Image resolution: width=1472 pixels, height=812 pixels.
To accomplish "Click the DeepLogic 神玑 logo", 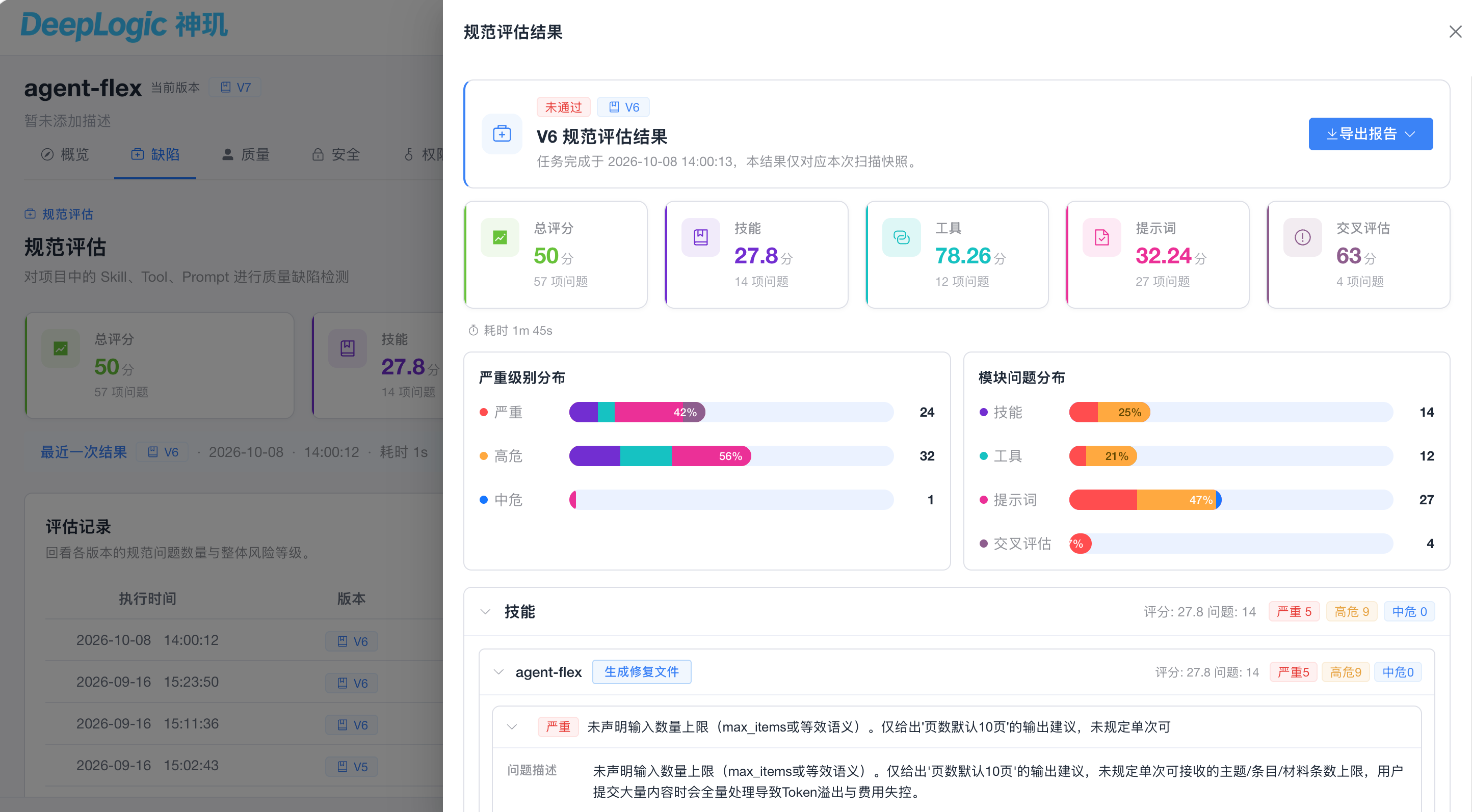I will pyautogui.click(x=124, y=25).
